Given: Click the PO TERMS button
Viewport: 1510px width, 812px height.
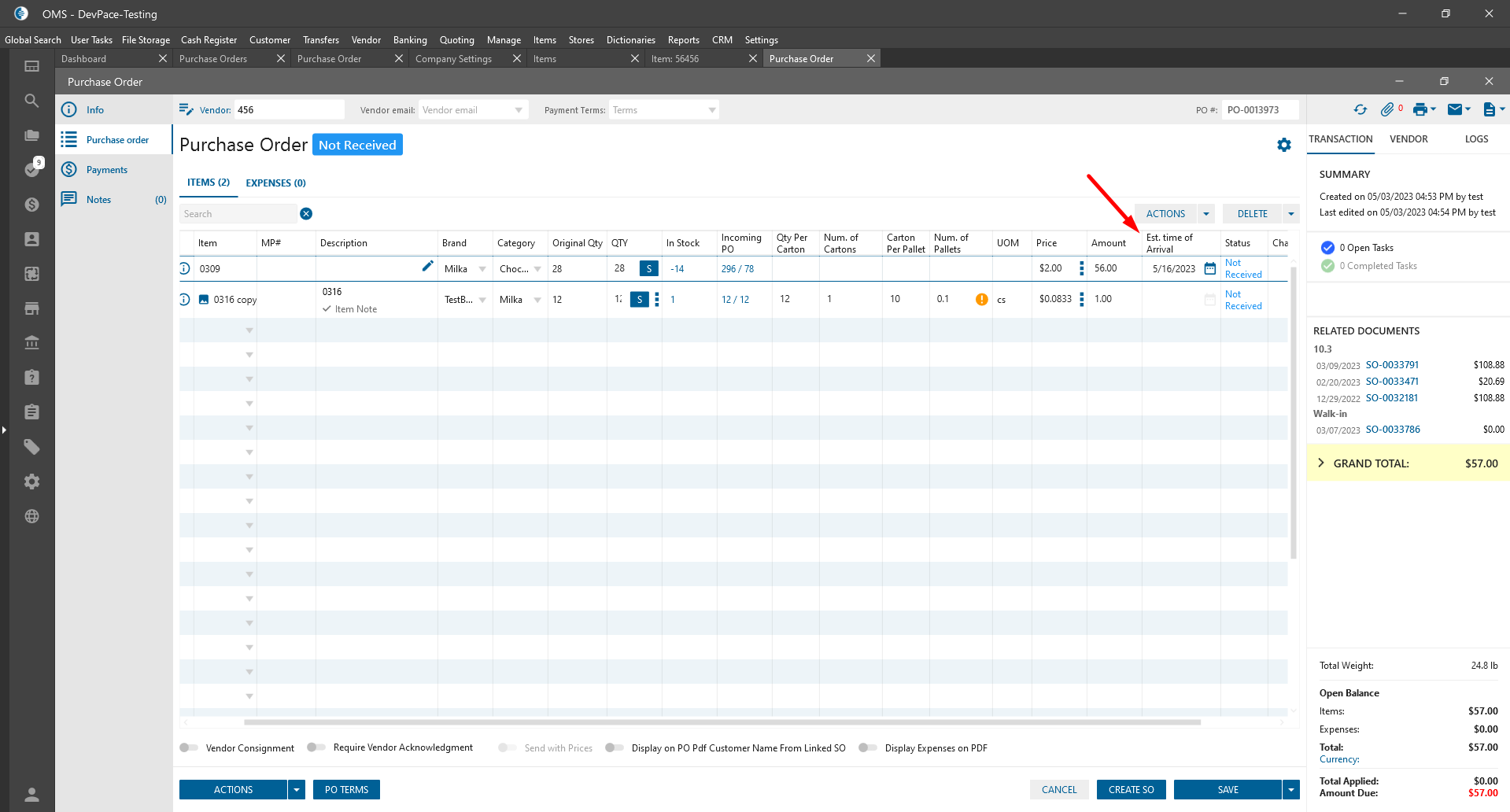Looking at the screenshot, I should [346, 790].
